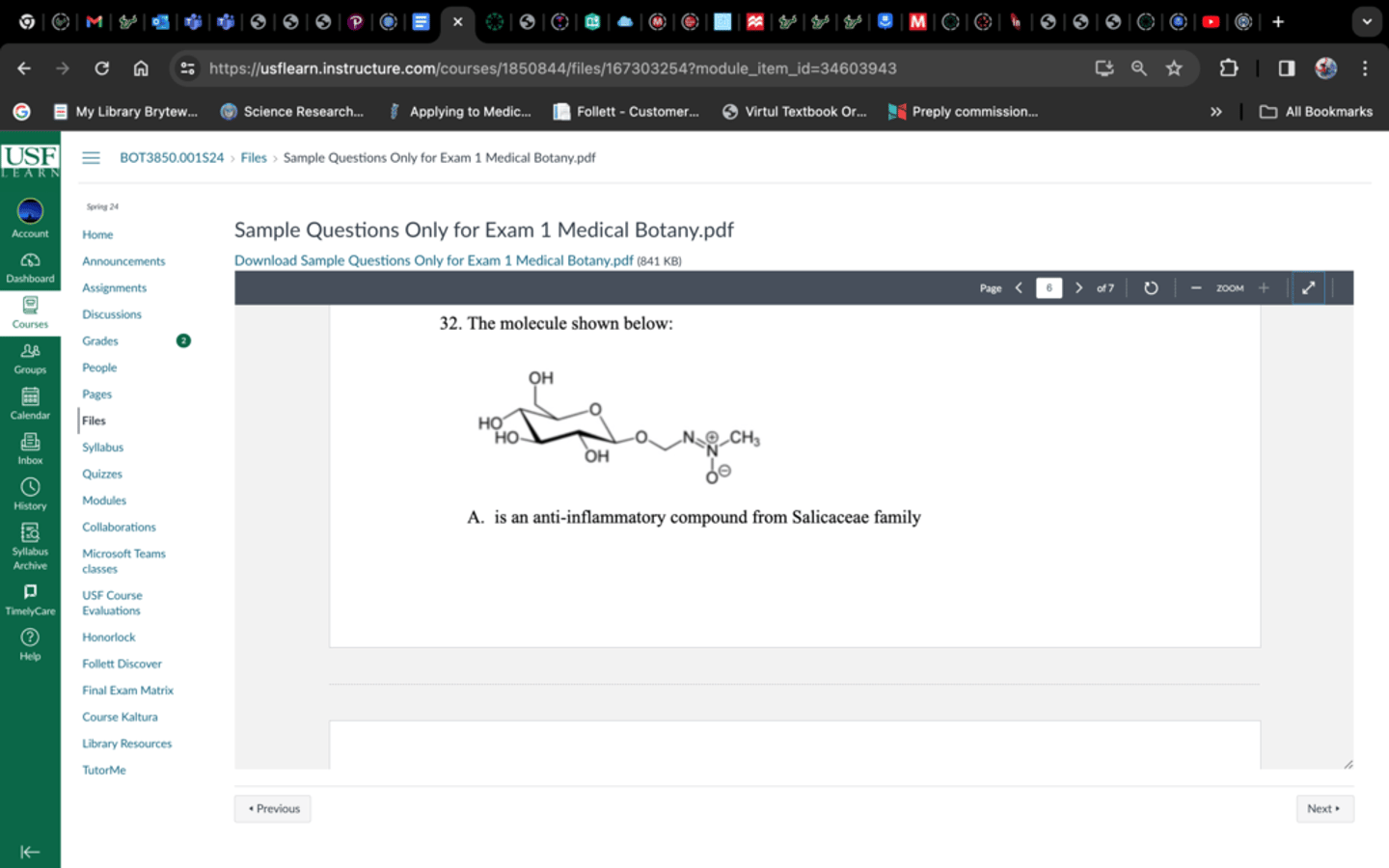Bookmark this page with star icon

click(x=1174, y=68)
